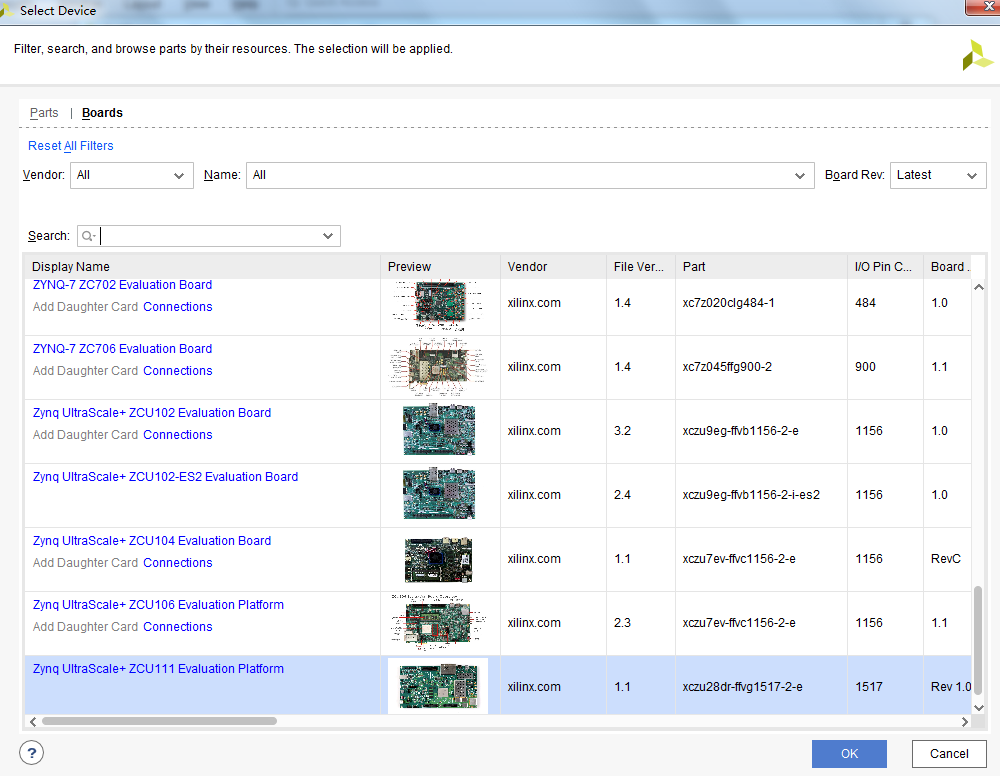
Task: Click ZCU102-ES2 board preview thumbnail
Action: pyautogui.click(x=439, y=494)
